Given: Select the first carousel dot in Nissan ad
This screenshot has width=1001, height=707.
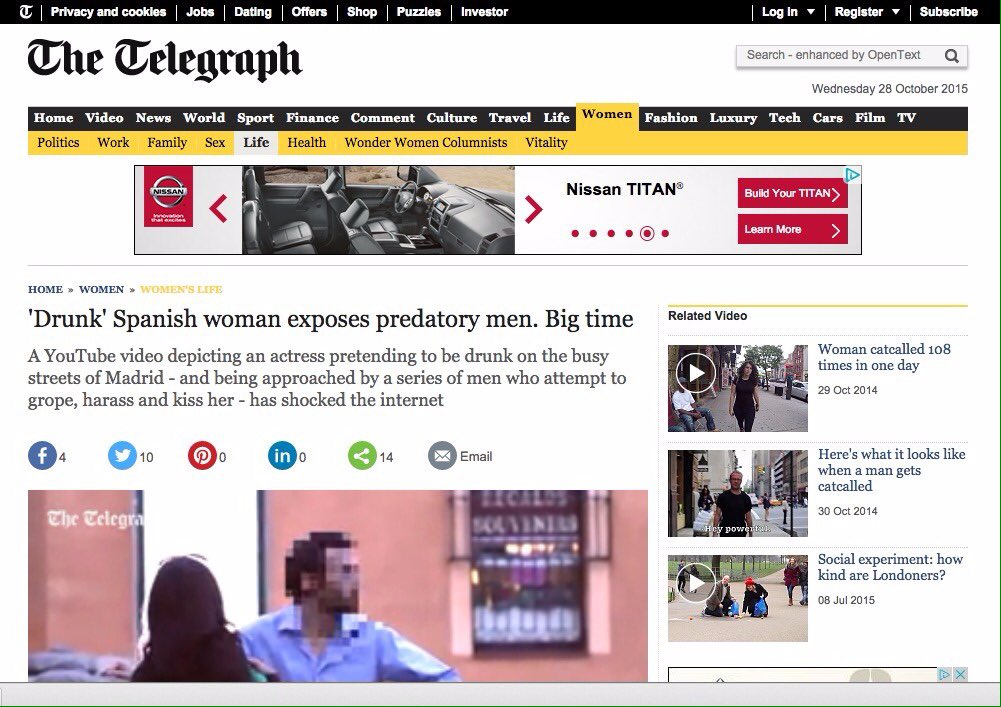Looking at the screenshot, I should (x=575, y=234).
